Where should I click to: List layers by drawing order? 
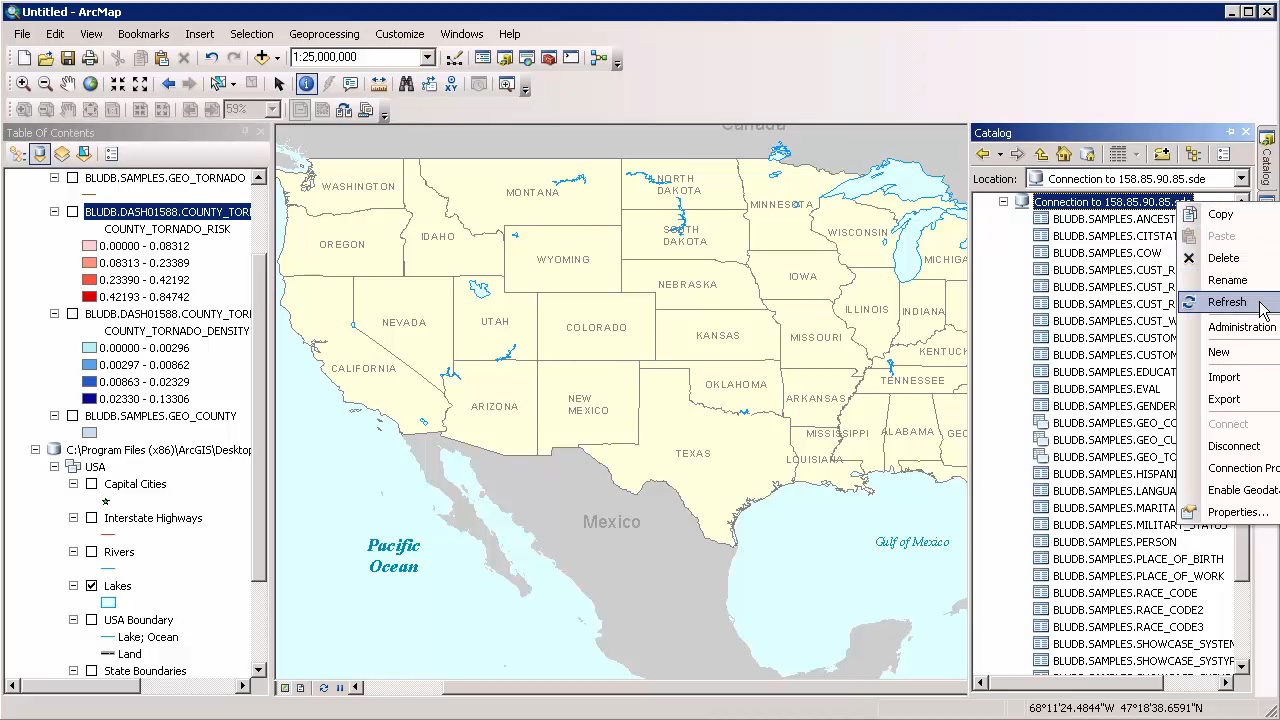[17, 154]
